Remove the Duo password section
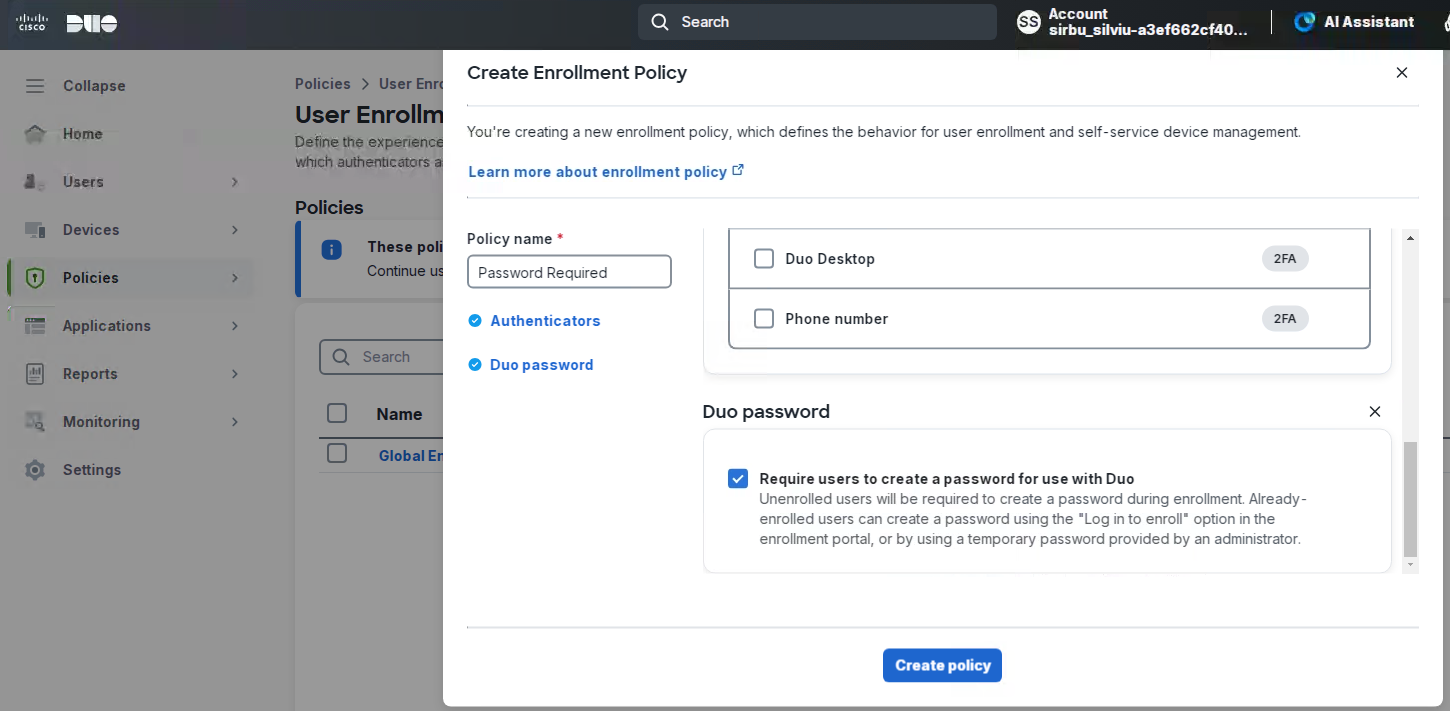Viewport: 1450px width, 711px height. [1375, 412]
